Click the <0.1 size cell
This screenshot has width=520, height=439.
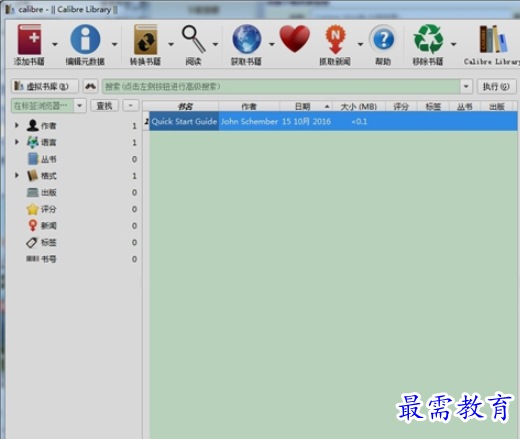(x=359, y=121)
